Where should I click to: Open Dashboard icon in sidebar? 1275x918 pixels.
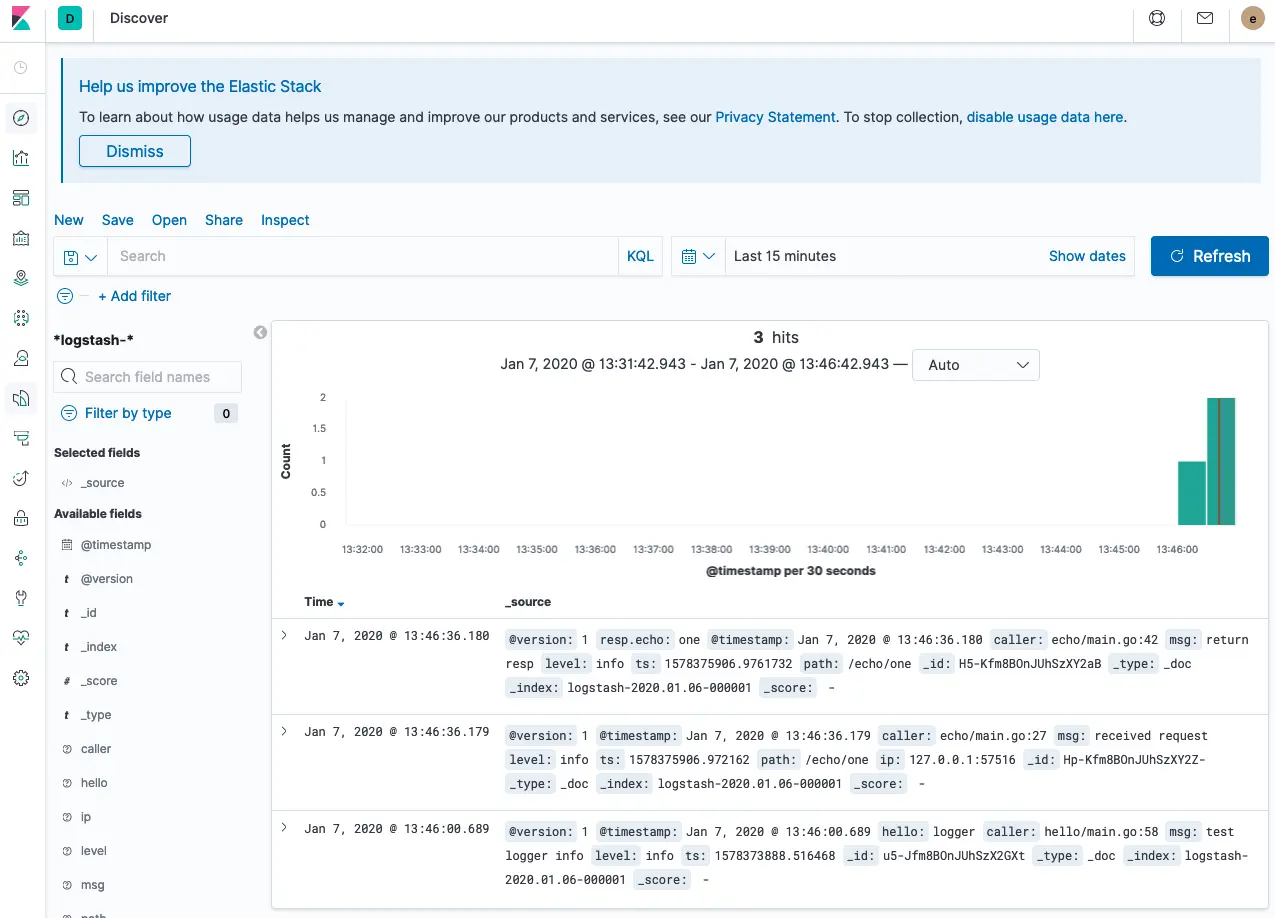click(21, 198)
